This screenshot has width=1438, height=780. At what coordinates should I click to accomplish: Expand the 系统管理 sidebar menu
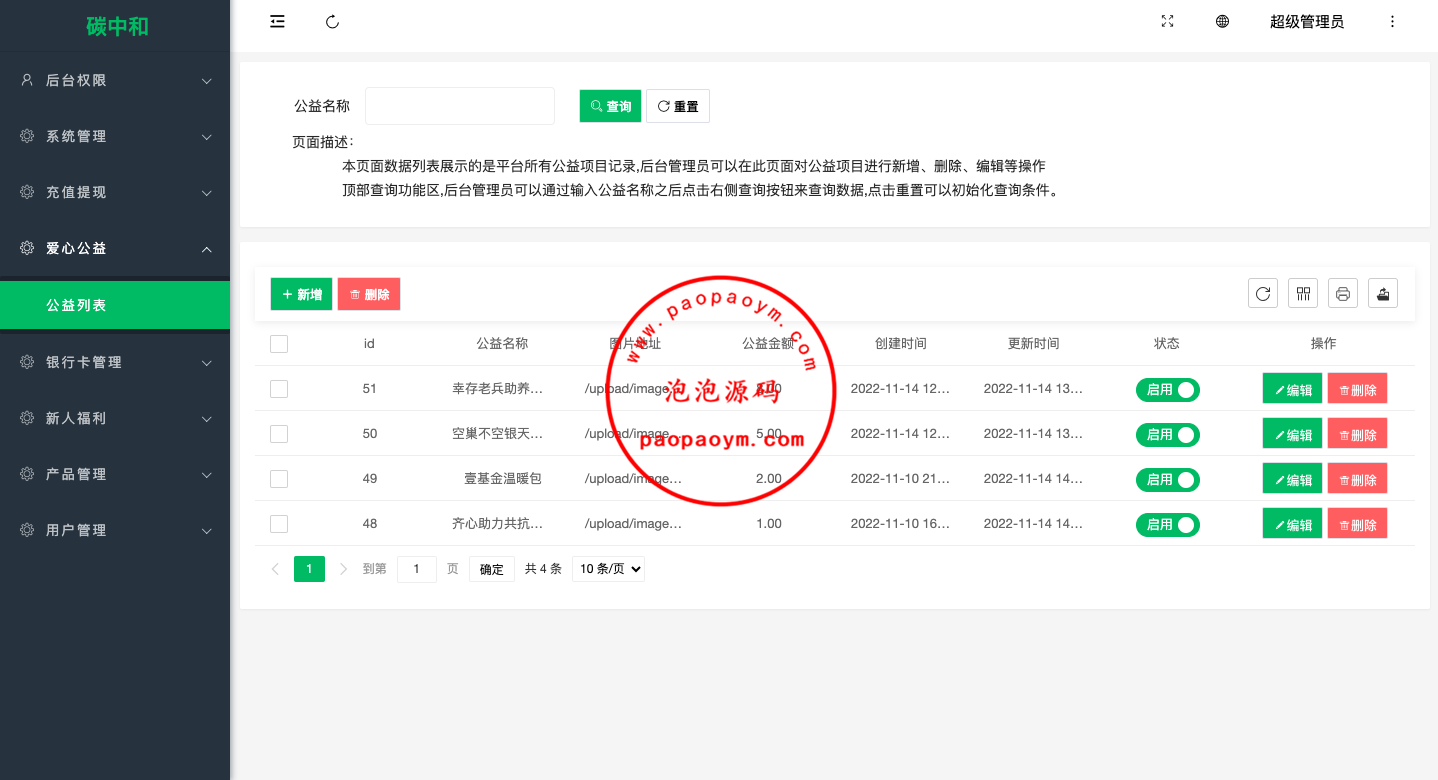[115, 136]
